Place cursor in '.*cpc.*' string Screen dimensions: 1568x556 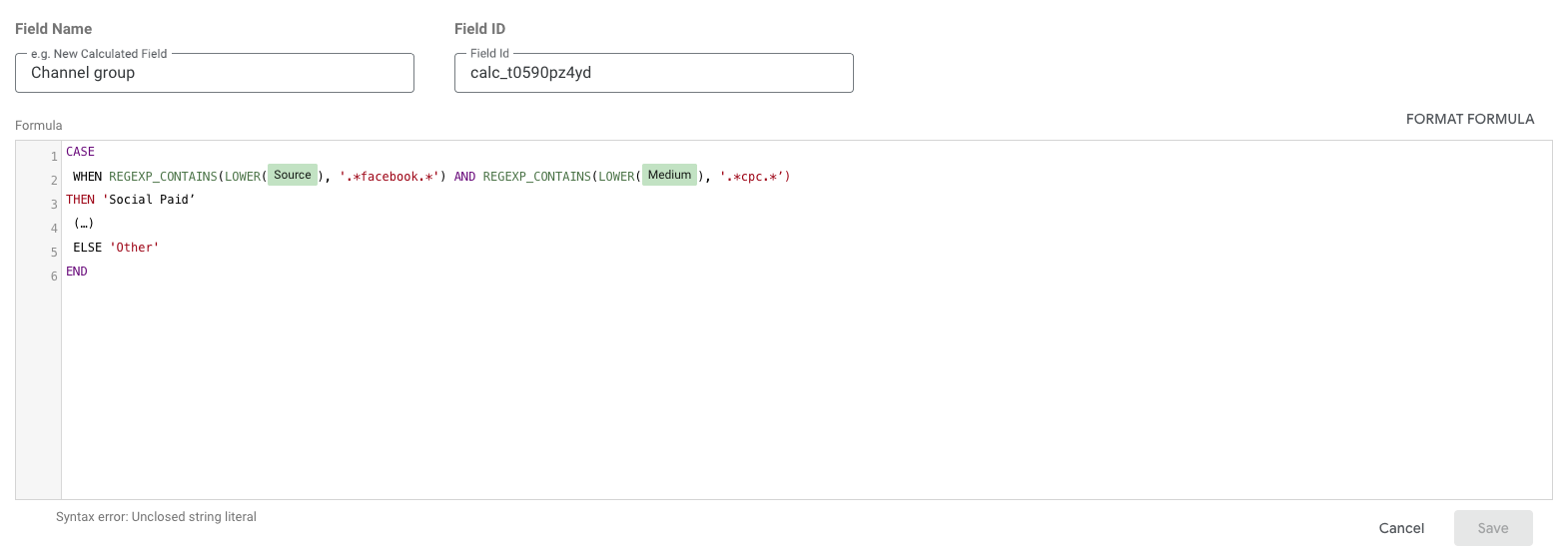754,177
